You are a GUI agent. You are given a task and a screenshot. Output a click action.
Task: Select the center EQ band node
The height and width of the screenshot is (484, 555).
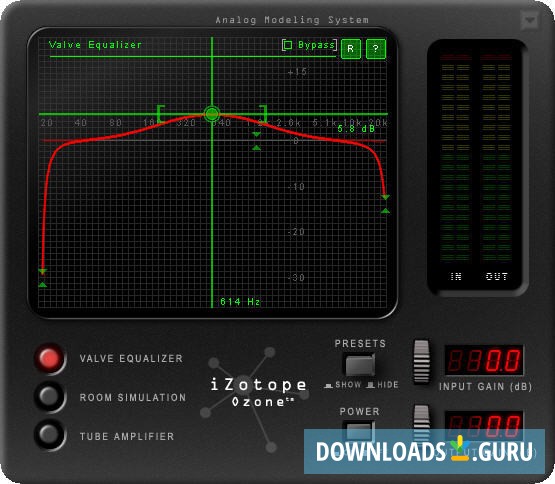point(212,114)
